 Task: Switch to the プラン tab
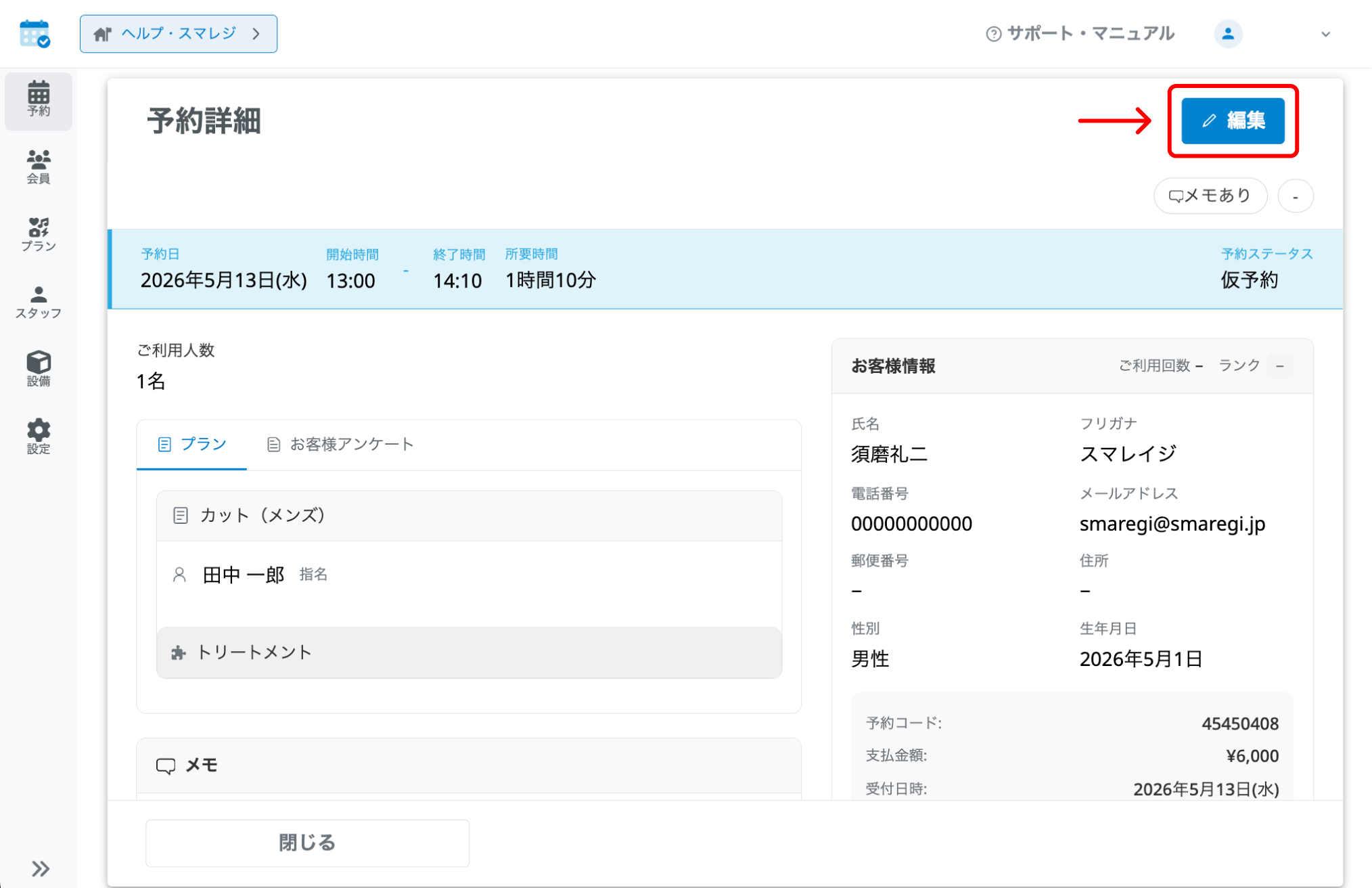click(192, 444)
